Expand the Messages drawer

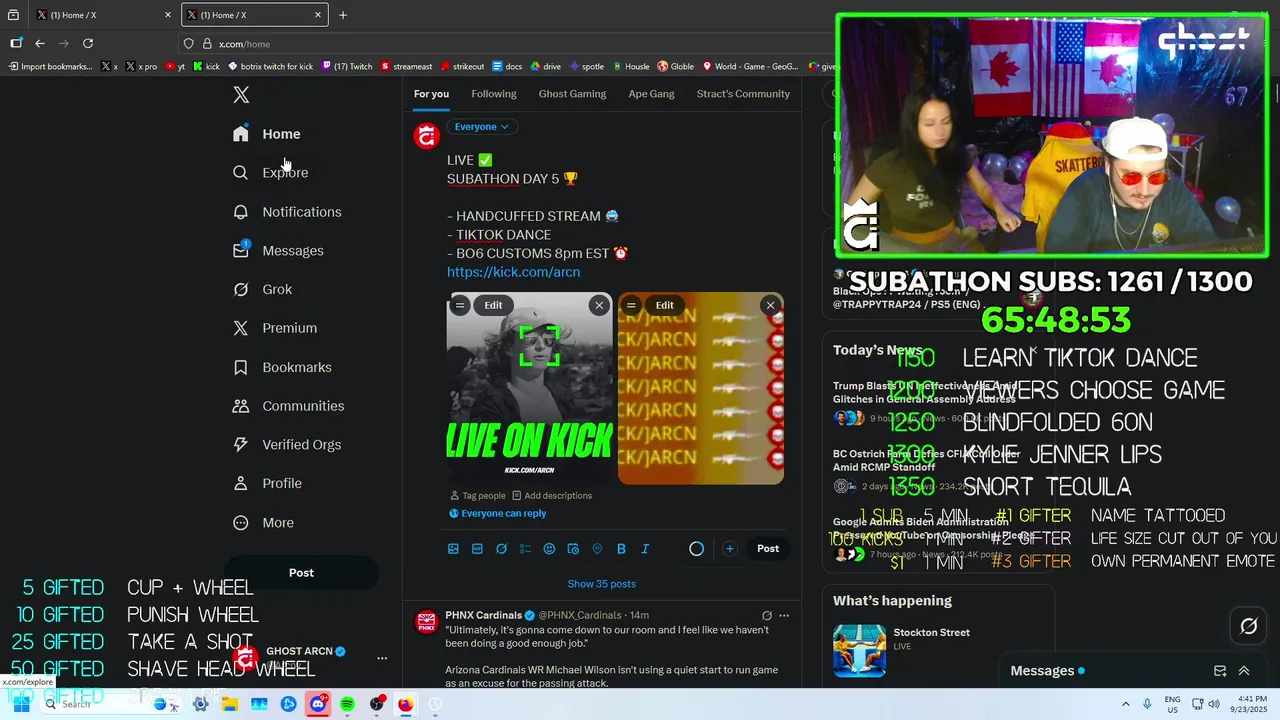[1244, 671]
